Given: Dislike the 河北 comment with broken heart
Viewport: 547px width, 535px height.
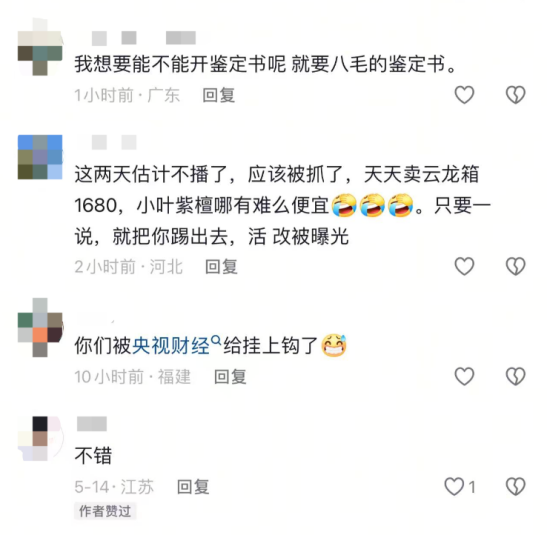Looking at the screenshot, I should tap(516, 266).
